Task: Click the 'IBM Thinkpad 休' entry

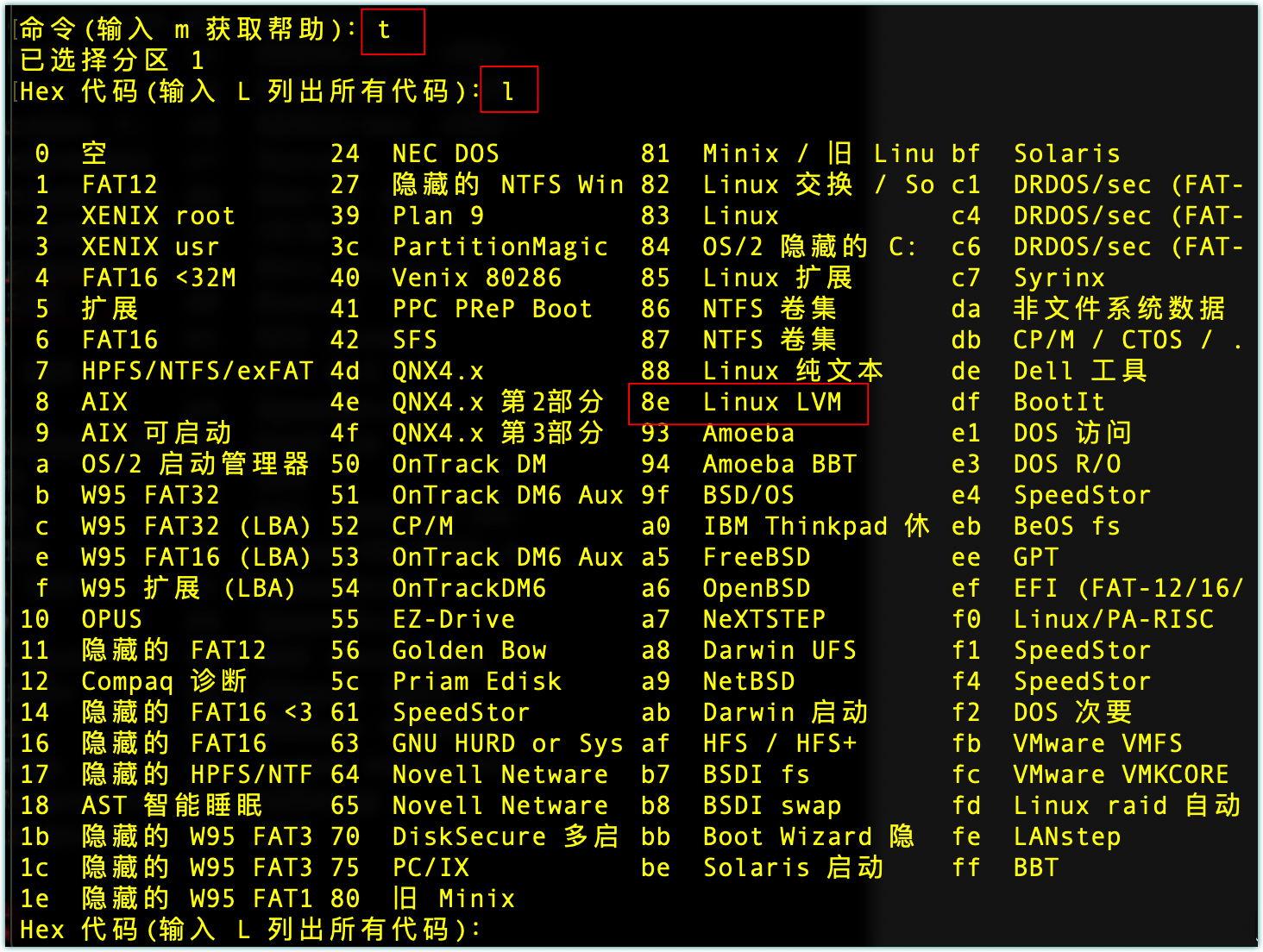Action: point(817,526)
